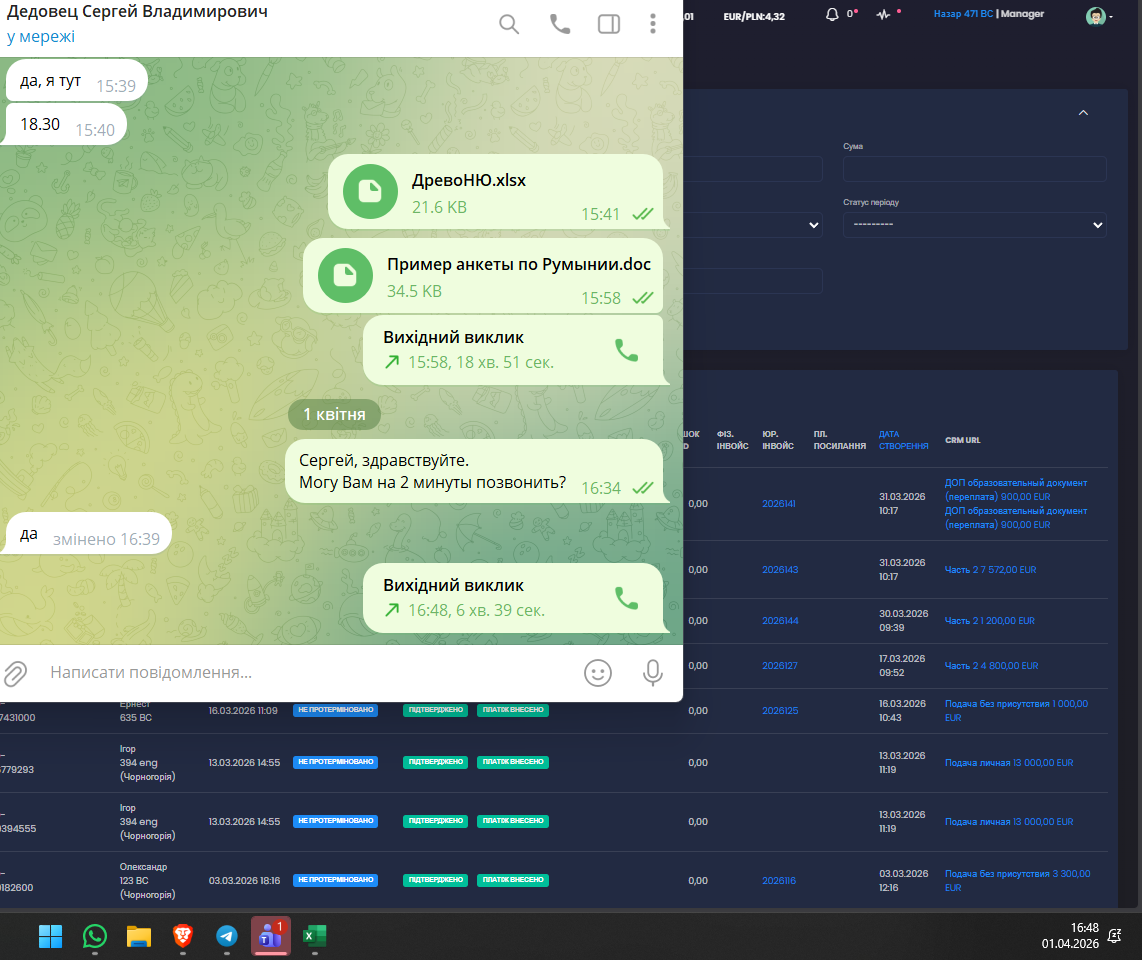Click the paperclip attach file icon
The width and height of the screenshot is (1142, 960).
[x=15, y=674]
